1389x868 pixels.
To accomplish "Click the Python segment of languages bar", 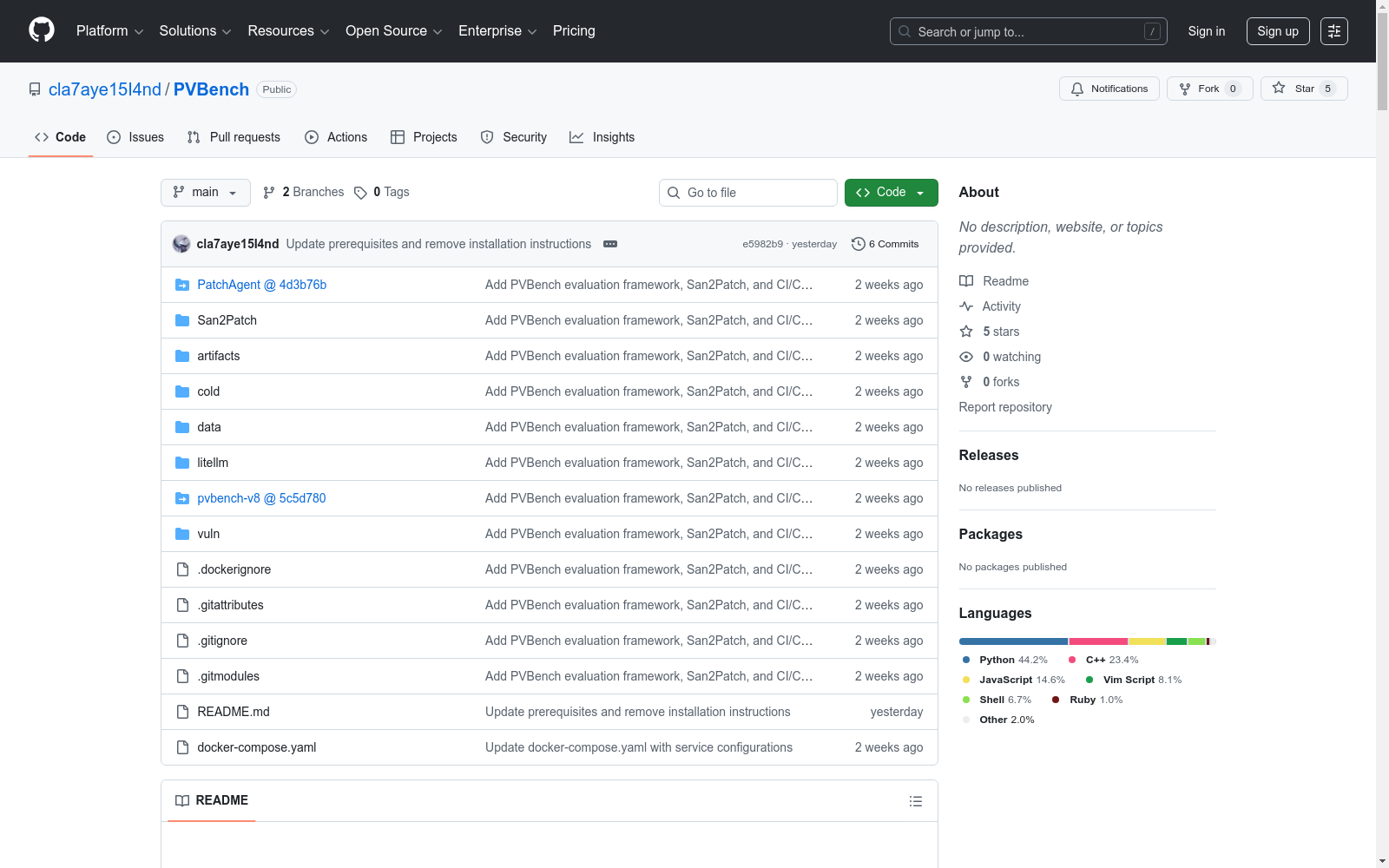I will [1013, 641].
